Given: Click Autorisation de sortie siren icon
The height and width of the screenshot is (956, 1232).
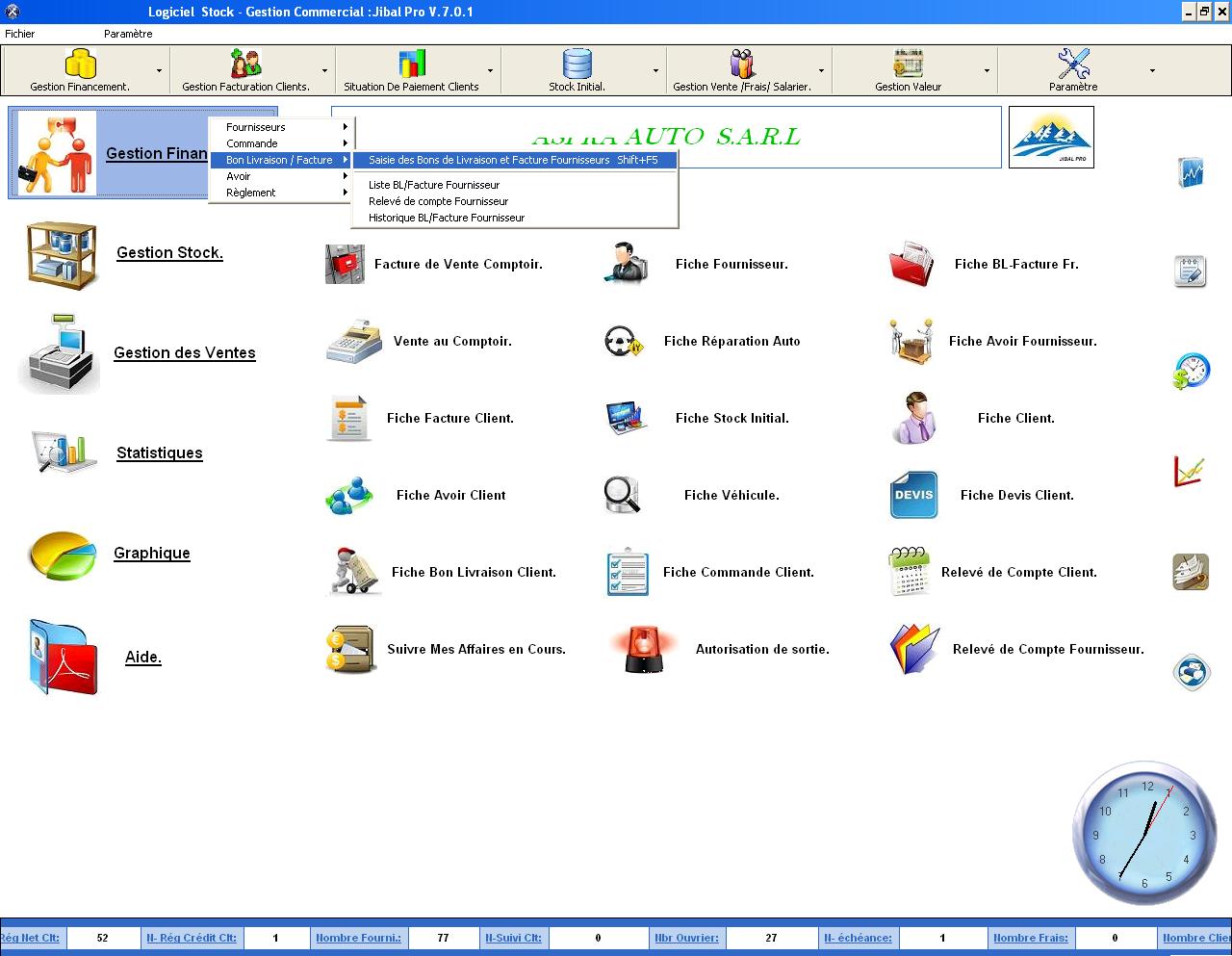Looking at the screenshot, I should pos(644,648).
